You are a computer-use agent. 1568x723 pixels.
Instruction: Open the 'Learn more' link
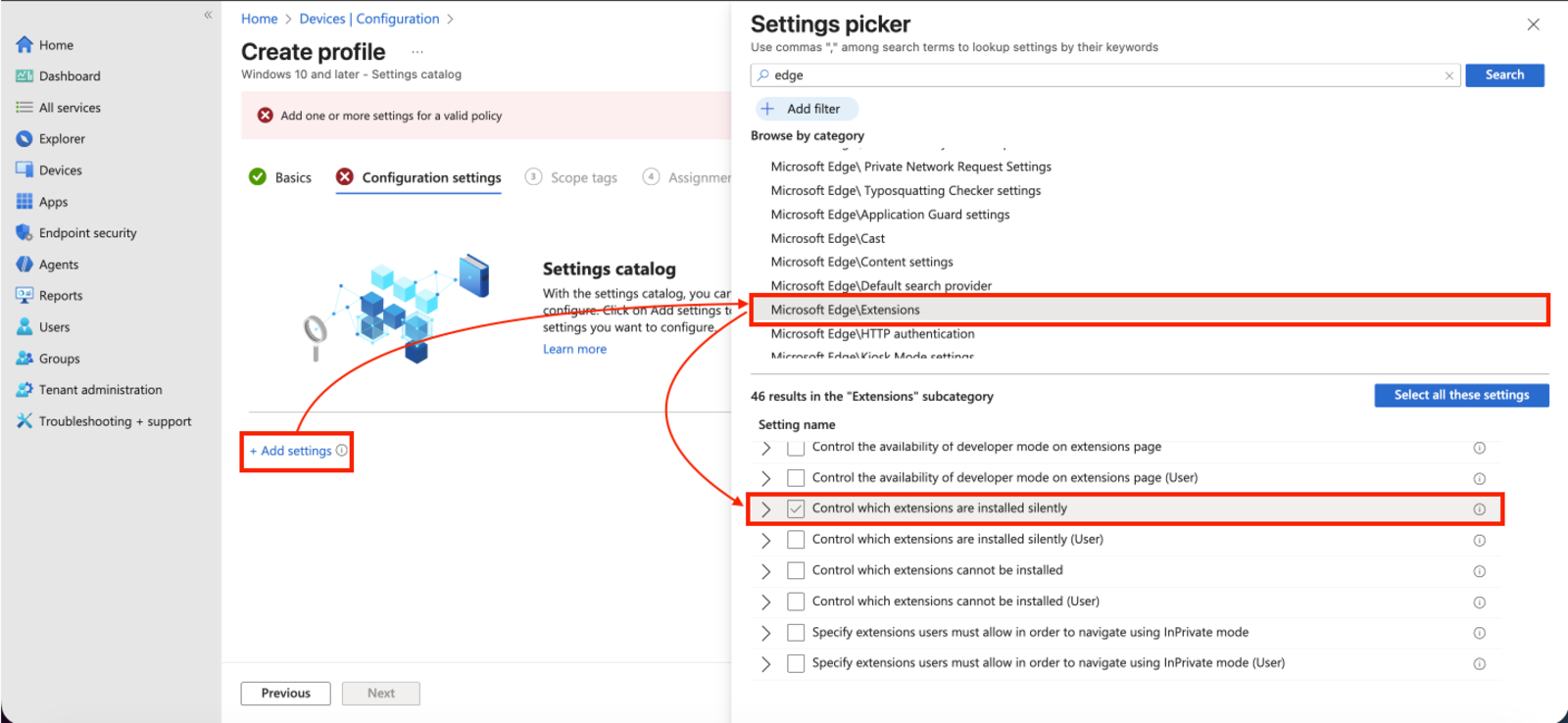(x=573, y=348)
